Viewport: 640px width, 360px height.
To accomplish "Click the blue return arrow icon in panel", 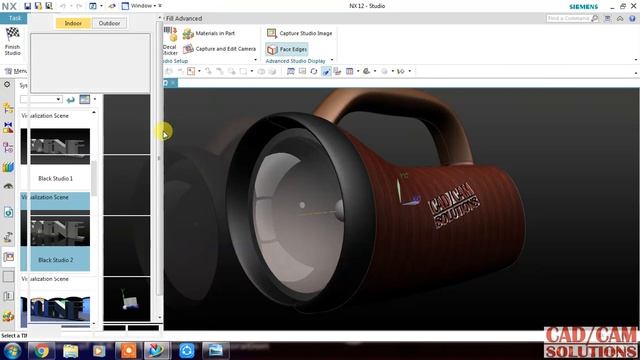I will tap(71, 99).
